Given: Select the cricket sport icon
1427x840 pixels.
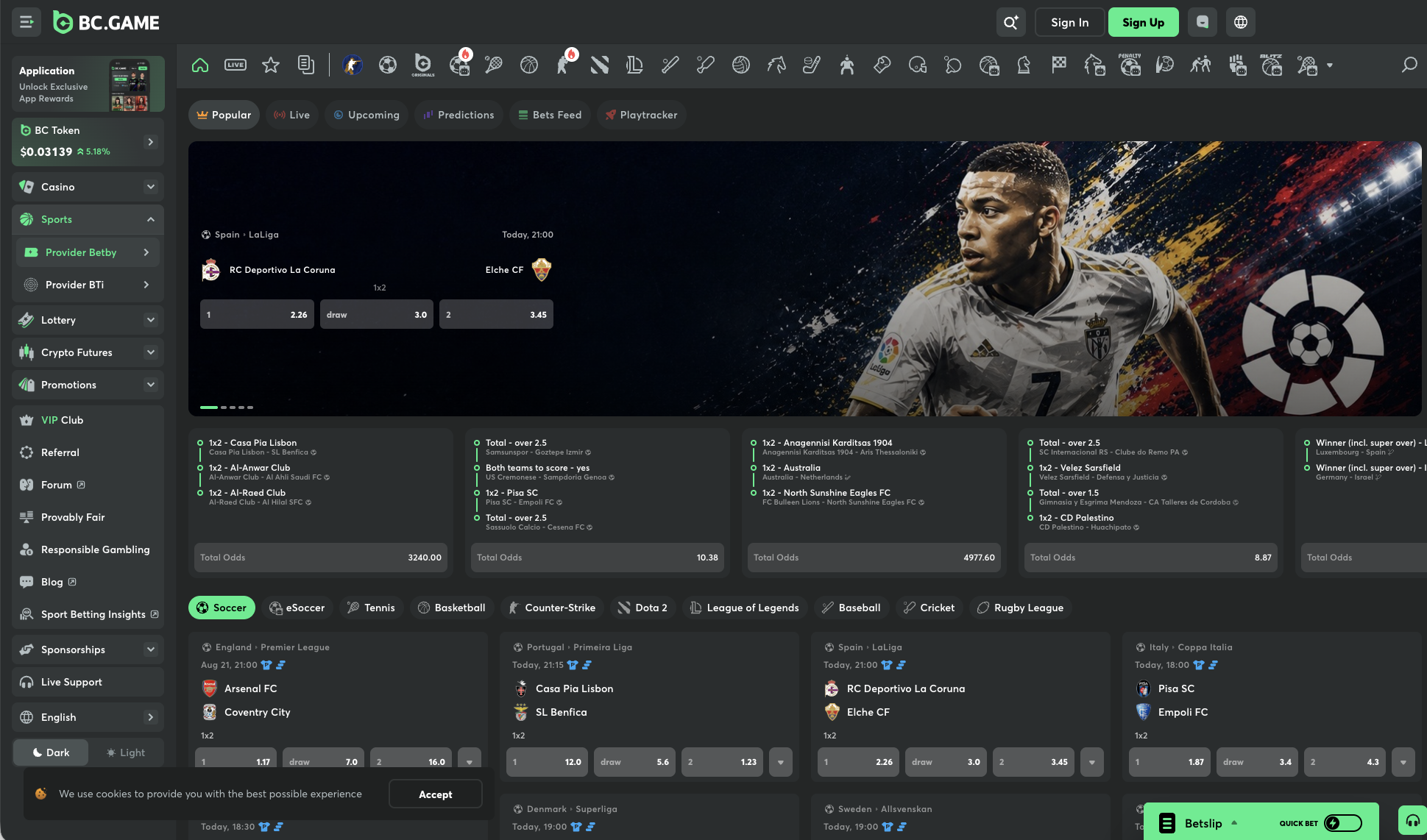Looking at the screenshot, I should pyautogui.click(x=705, y=65).
